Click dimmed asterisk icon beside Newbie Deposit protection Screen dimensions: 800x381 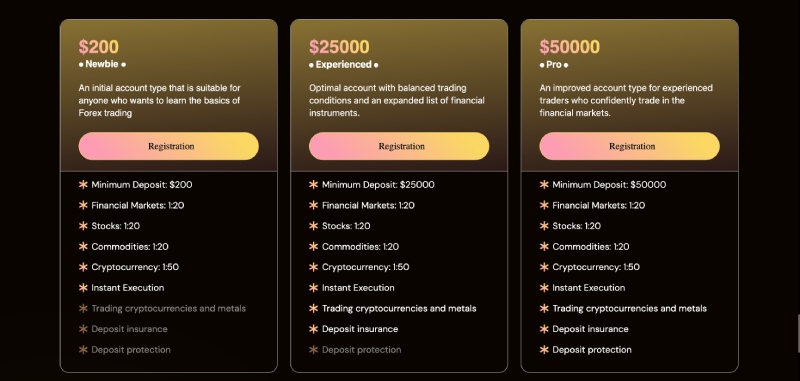pyautogui.click(x=83, y=349)
